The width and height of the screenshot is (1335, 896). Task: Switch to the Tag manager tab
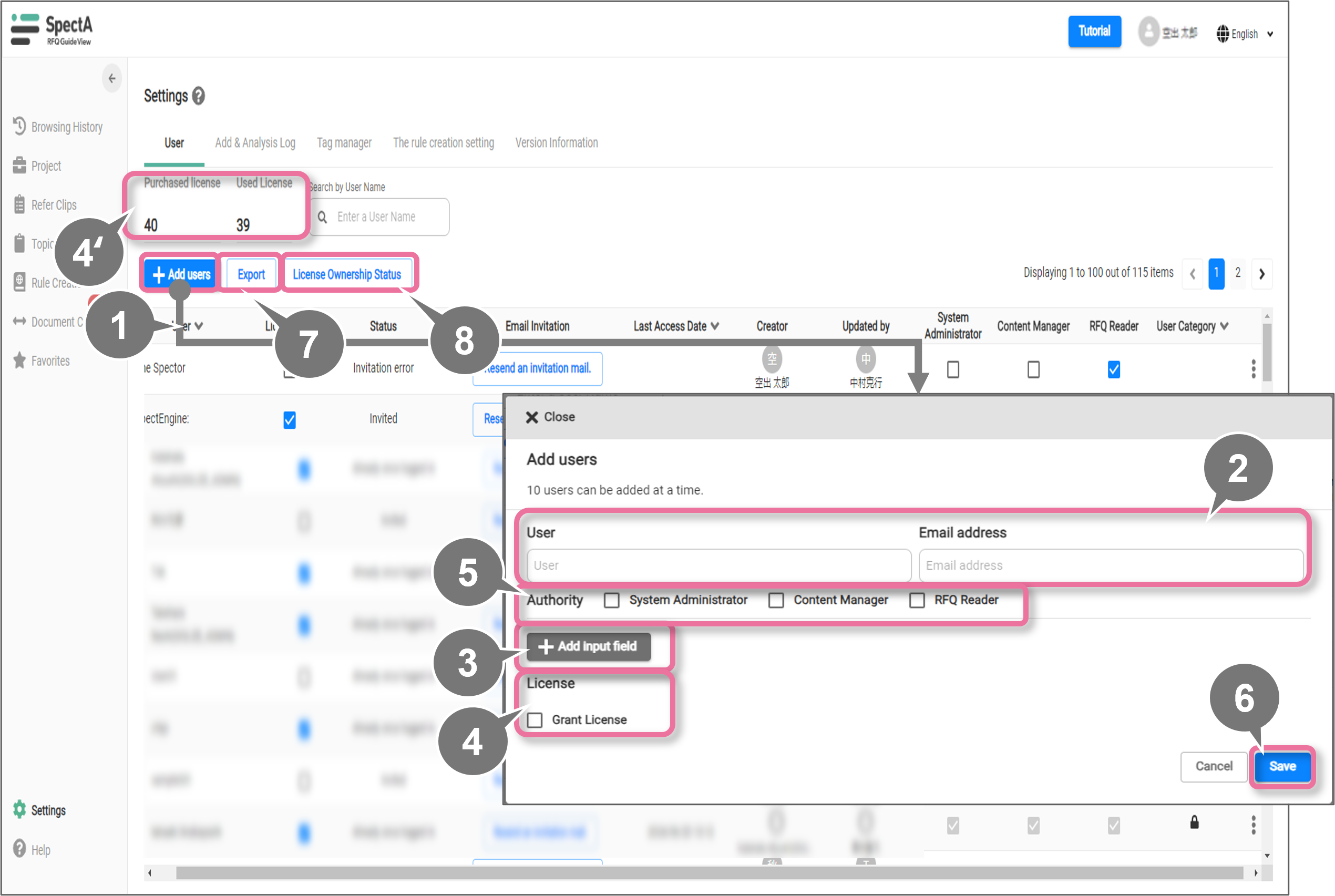[344, 143]
